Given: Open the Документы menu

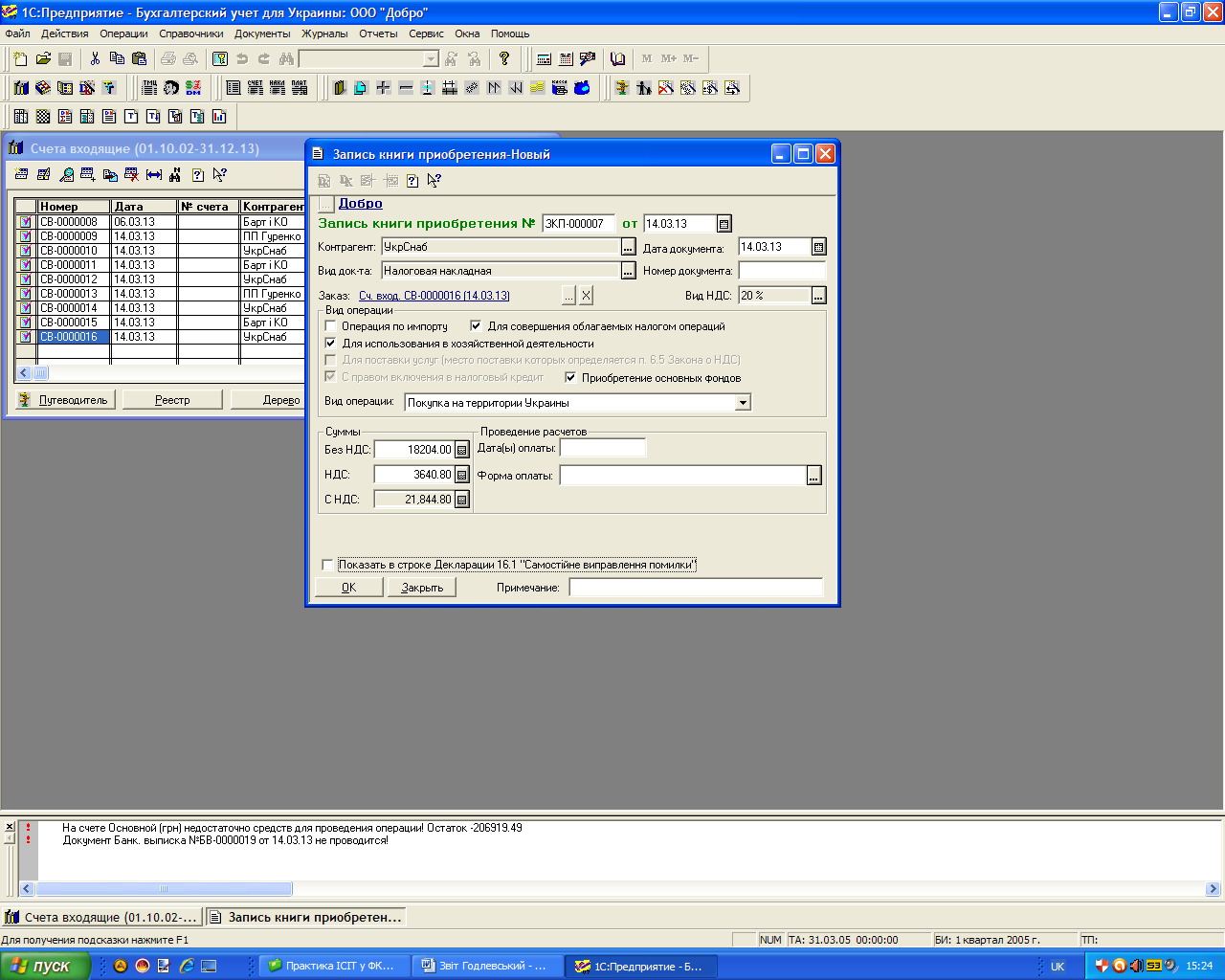Looking at the screenshot, I should (x=262, y=33).
